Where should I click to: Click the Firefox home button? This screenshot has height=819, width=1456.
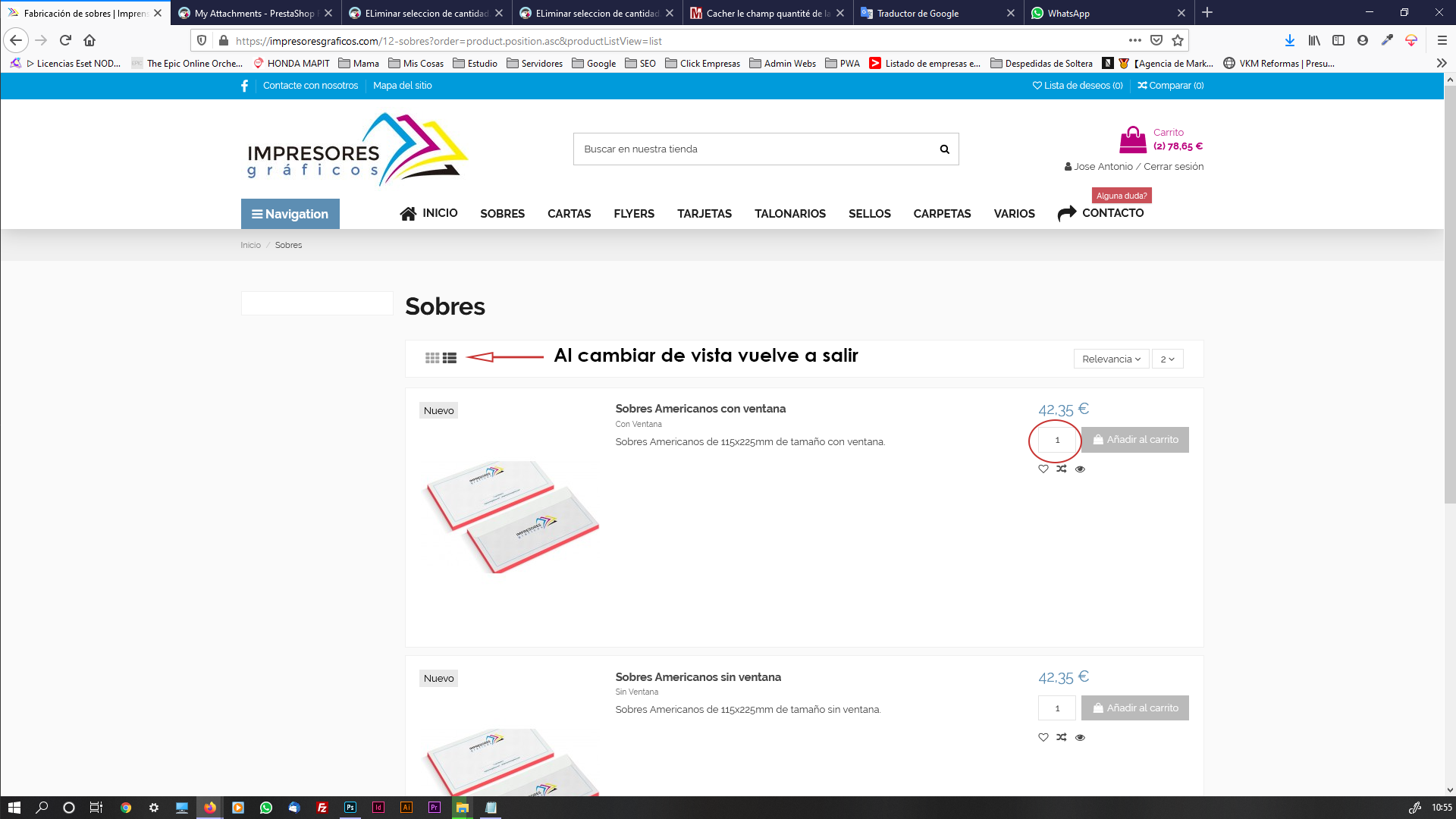click(x=89, y=41)
